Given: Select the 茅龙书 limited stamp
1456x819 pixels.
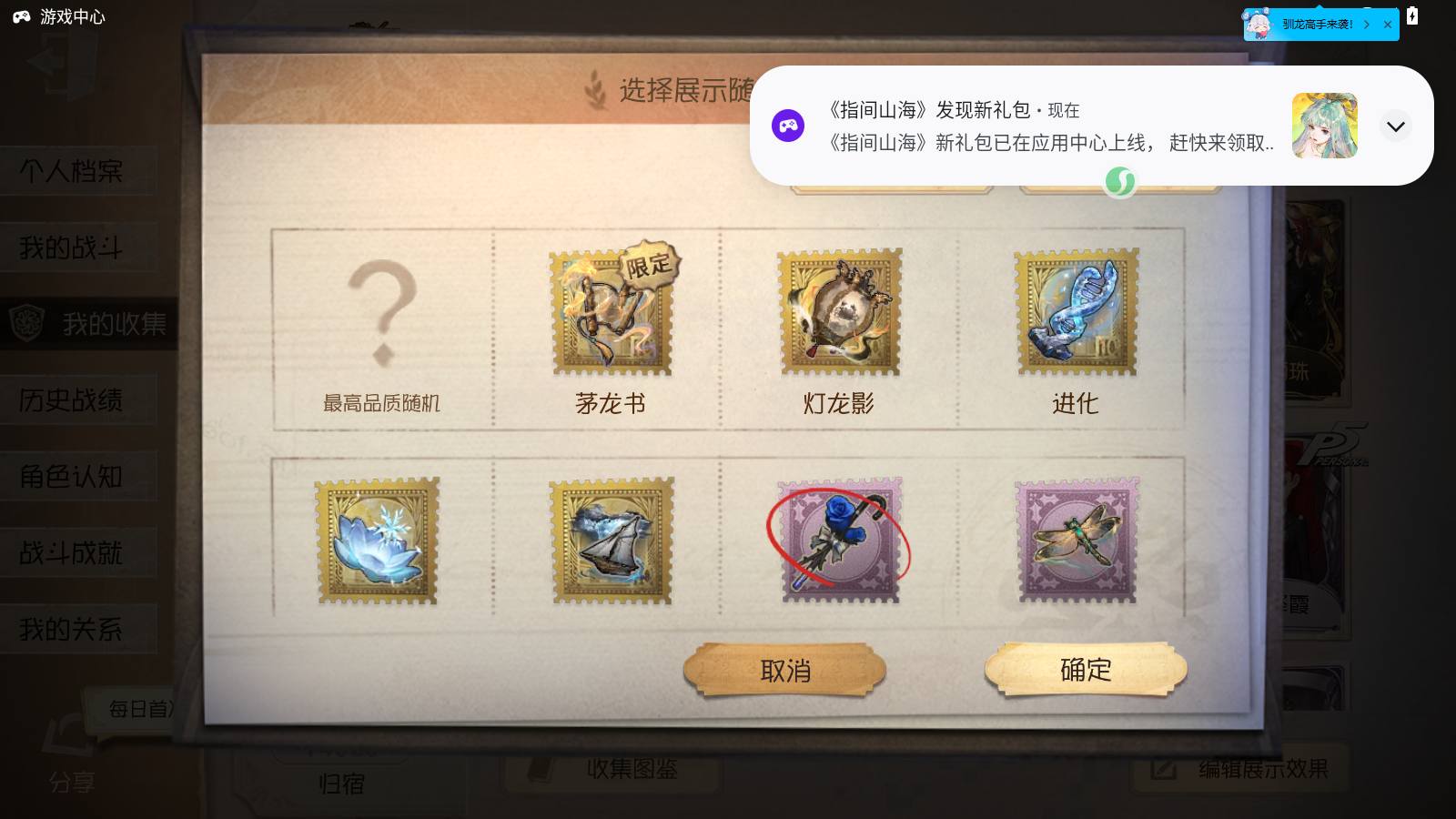Looking at the screenshot, I should point(612,312).
